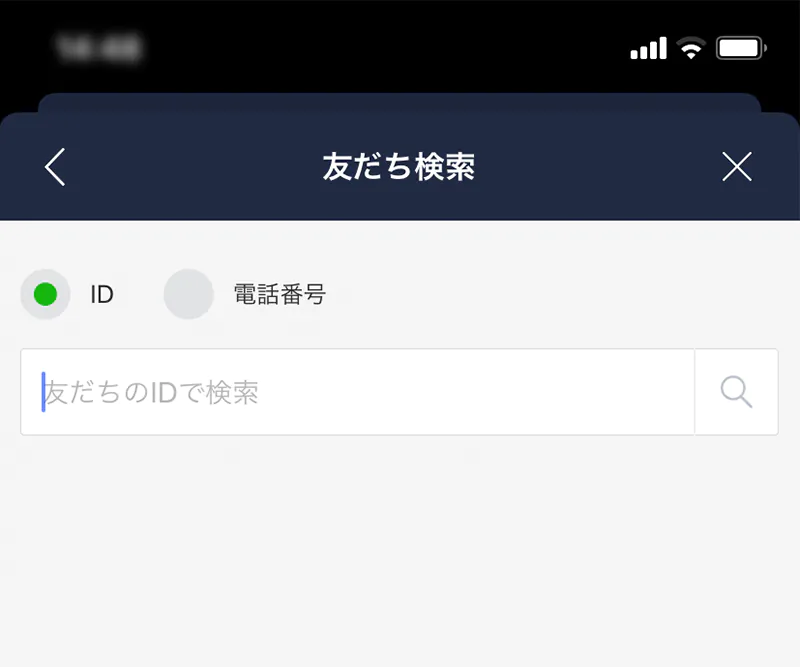
Task: Click the placeholder text 友だちのIDで検索
Action: tap(152, 392)
